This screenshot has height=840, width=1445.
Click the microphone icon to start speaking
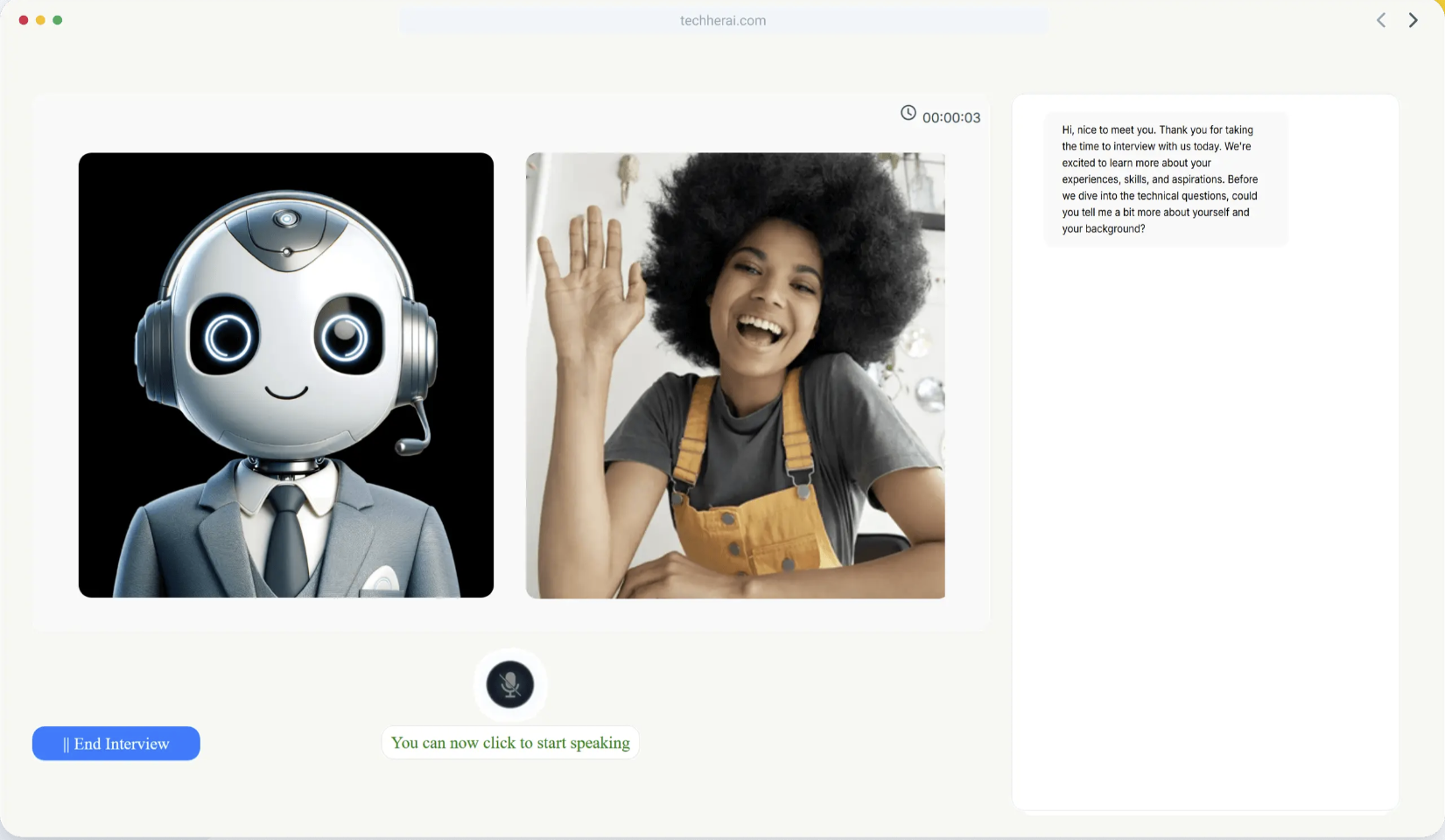click(510, 684)
